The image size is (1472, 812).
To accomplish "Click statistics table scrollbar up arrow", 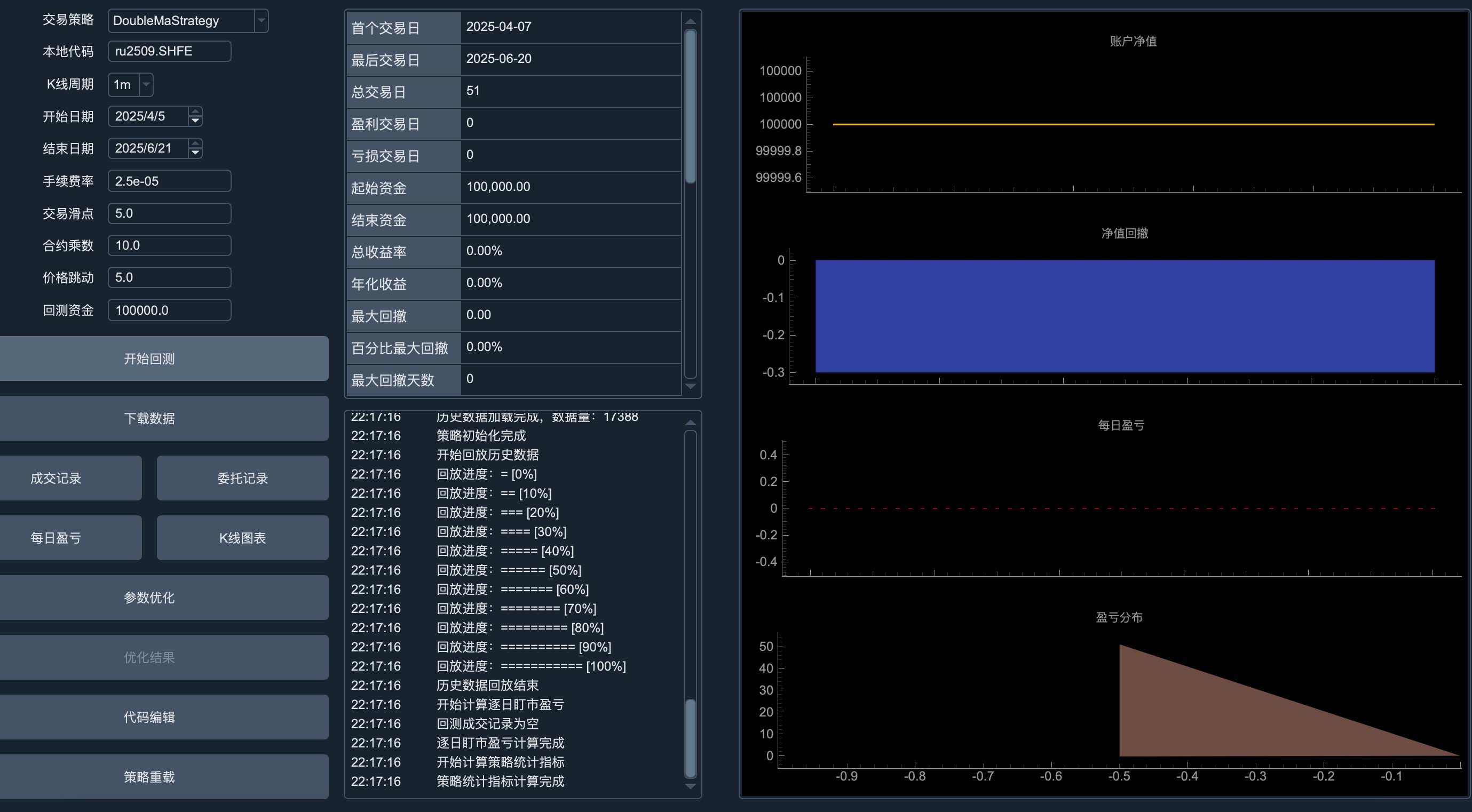I will pyautogui.click(x=690, y=21).
